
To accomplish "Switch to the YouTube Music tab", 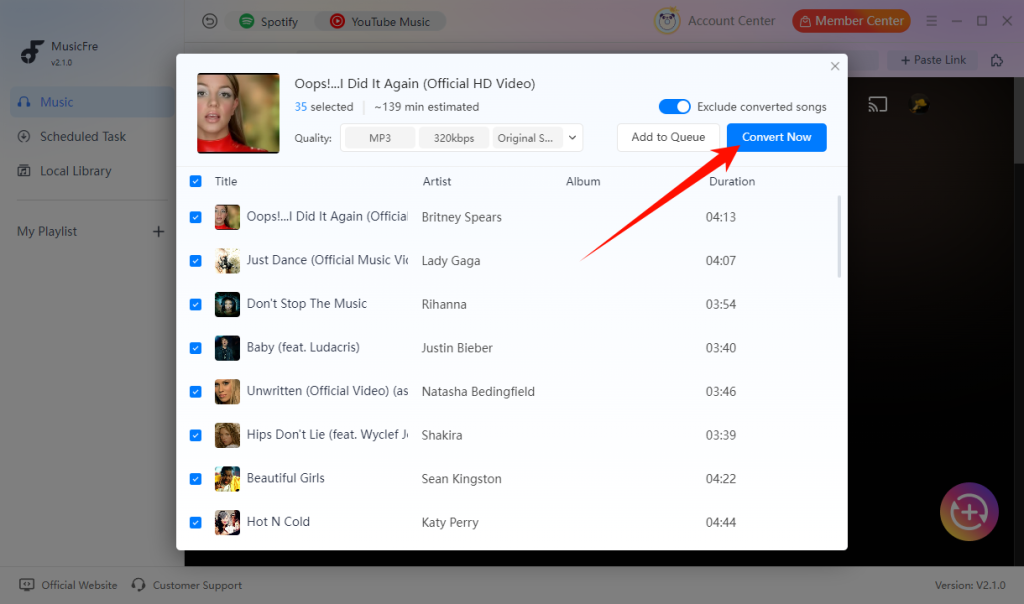I will (380, 22).
